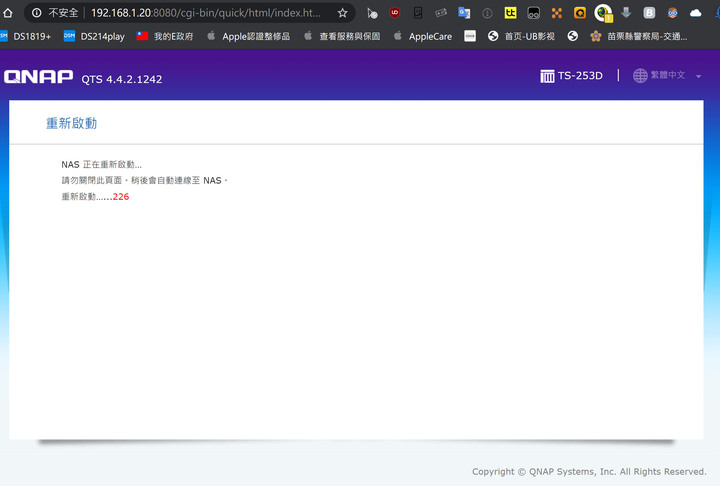Click the orange dots extension icon
This screenshot has height=486, width=720.
click(x=557, y=13)
